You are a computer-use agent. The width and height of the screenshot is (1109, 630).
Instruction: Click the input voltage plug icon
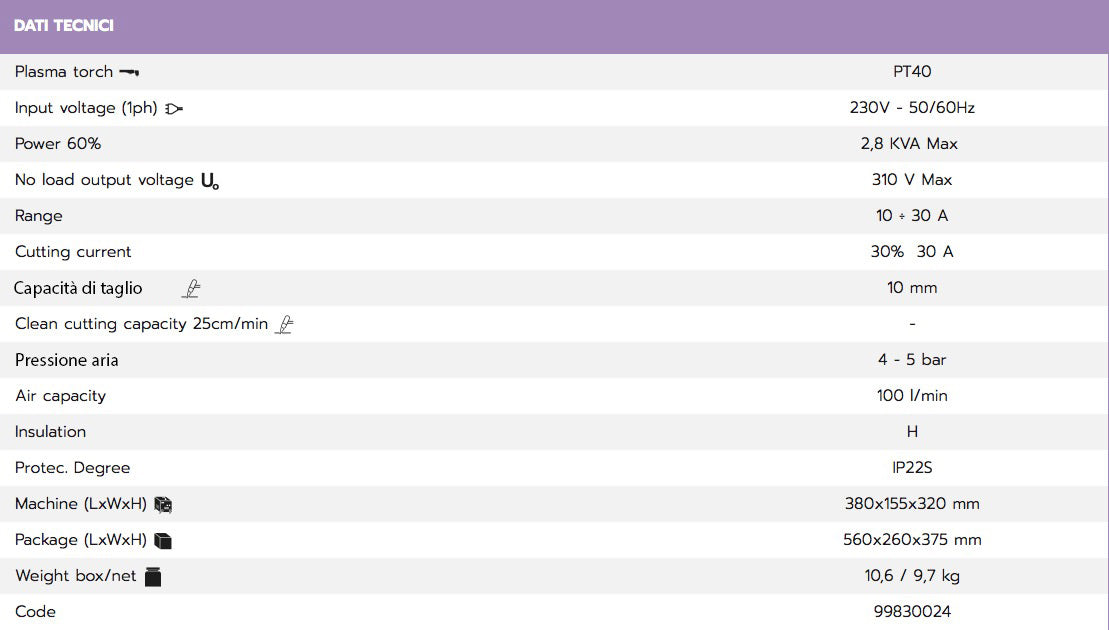click(x=173, y=109)
